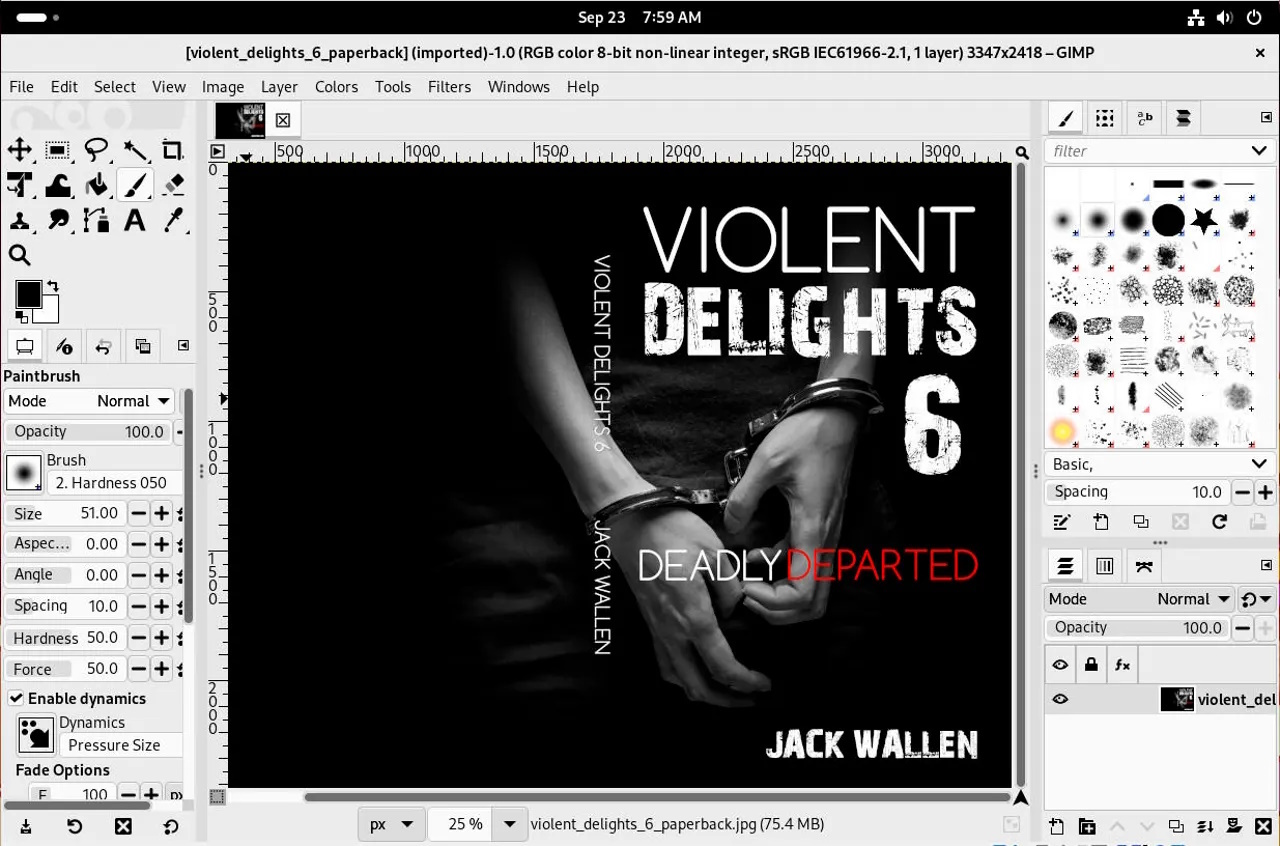The width and height of the screenshot is (1280, 846).
Task: Switch to the Device Status tab
Action: point(64,346)
